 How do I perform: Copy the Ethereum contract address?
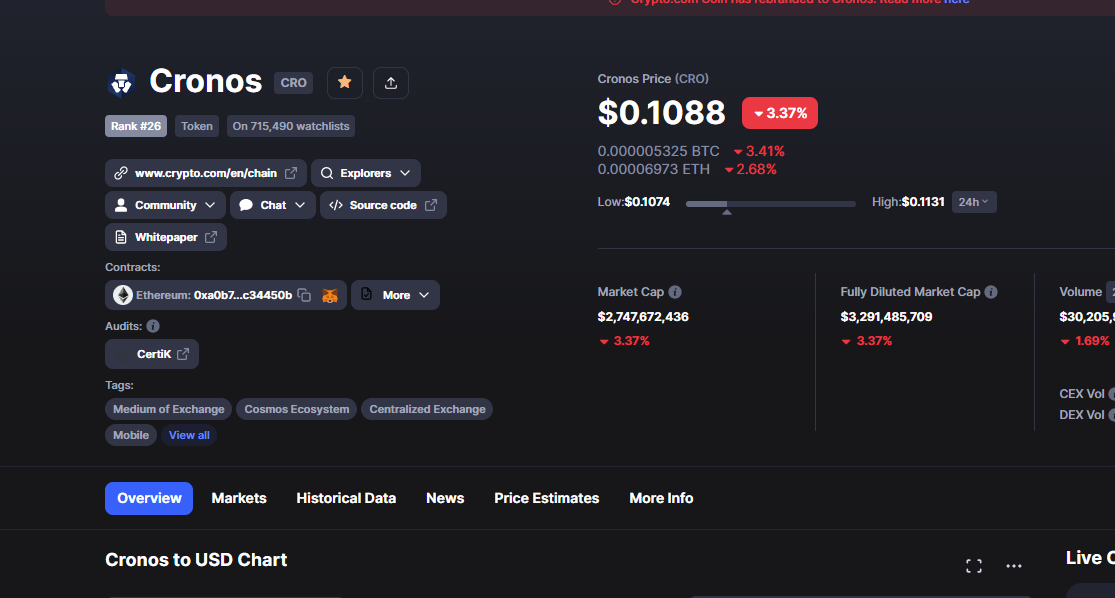[304, 295]
